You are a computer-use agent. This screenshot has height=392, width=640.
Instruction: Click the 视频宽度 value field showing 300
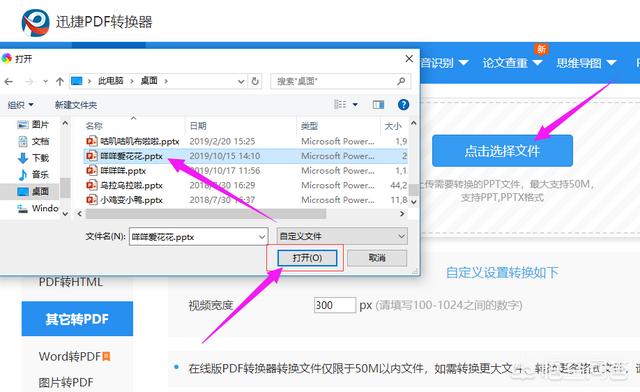(335, 305)
